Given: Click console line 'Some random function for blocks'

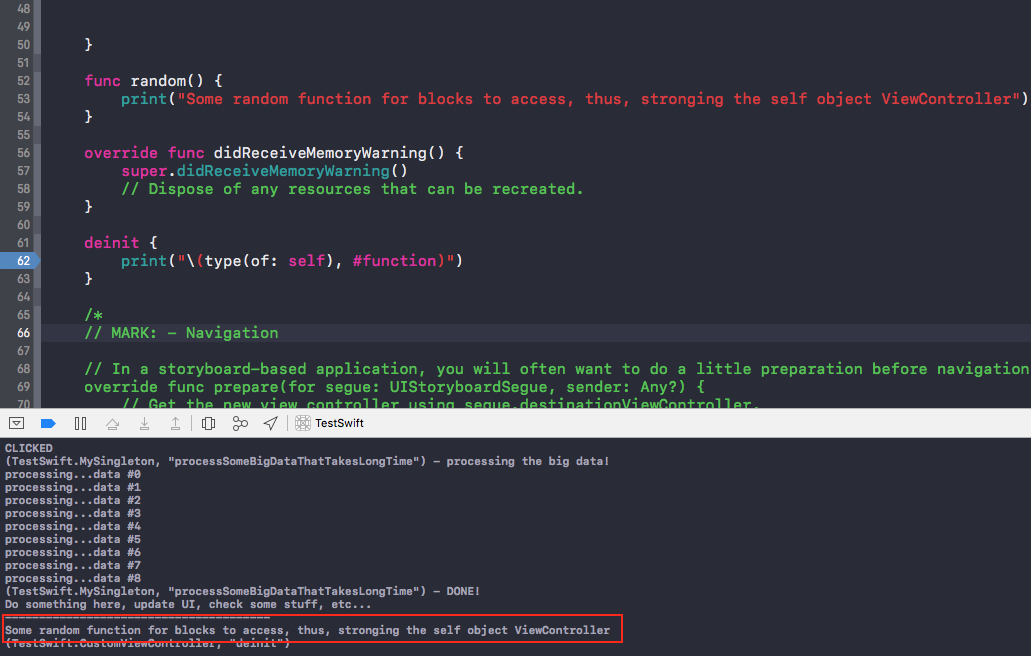Looking at the screenshot, I should tap(307, 630).
